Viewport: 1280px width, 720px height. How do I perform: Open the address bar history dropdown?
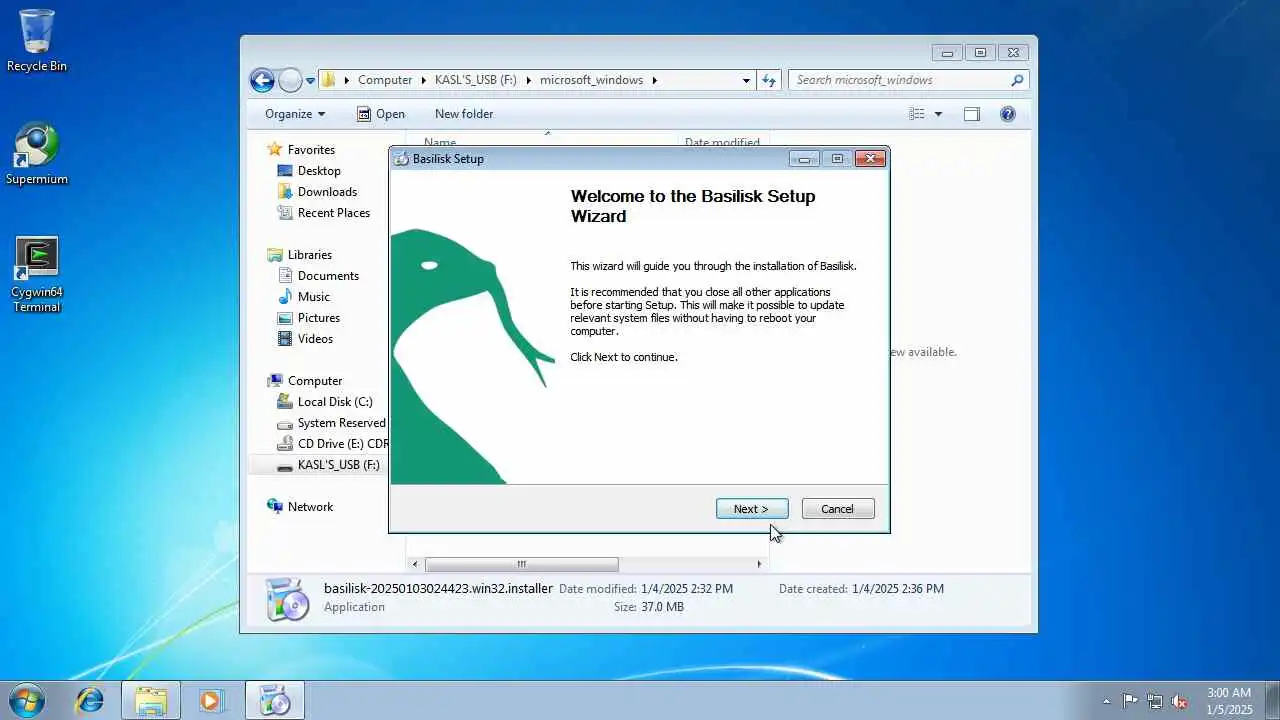[746, 80]
